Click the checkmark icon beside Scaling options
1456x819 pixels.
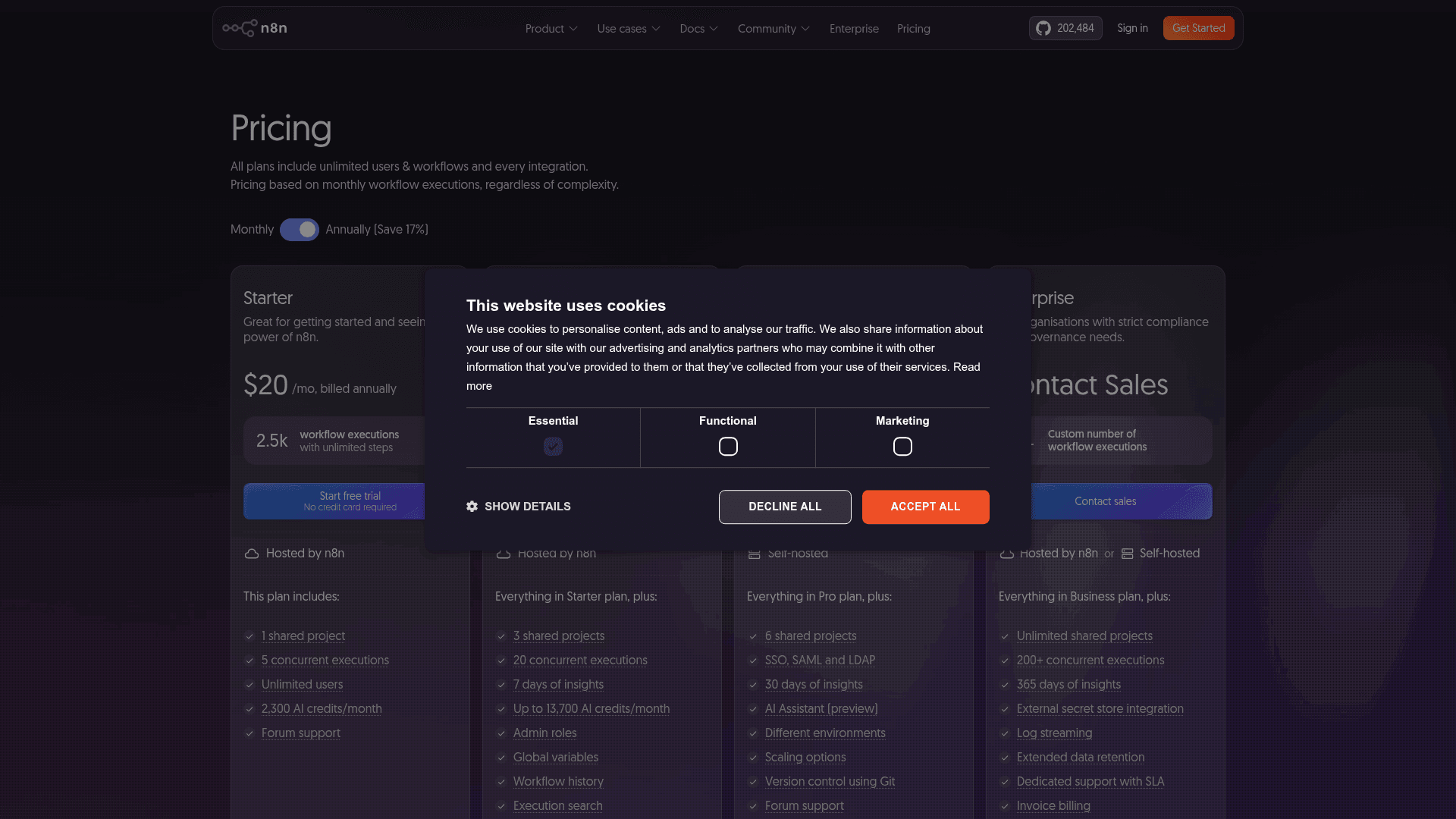(753, 758)
